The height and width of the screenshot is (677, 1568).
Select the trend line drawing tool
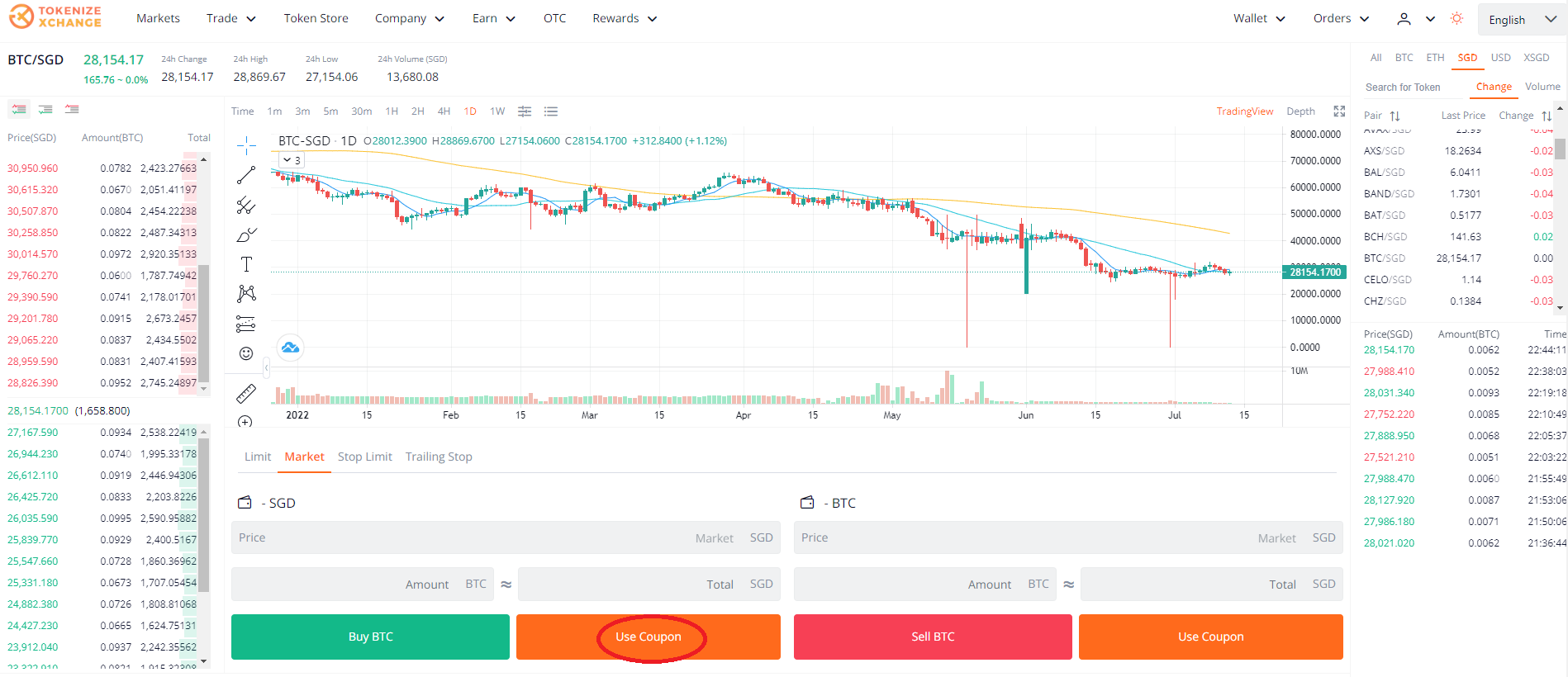point(246,175)
